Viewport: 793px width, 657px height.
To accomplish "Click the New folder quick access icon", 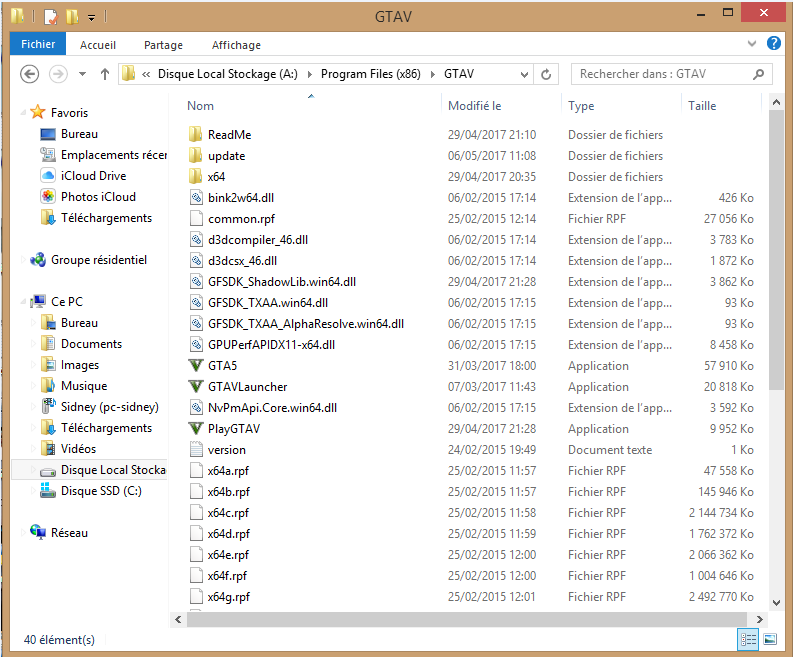I will pos(72,17).
